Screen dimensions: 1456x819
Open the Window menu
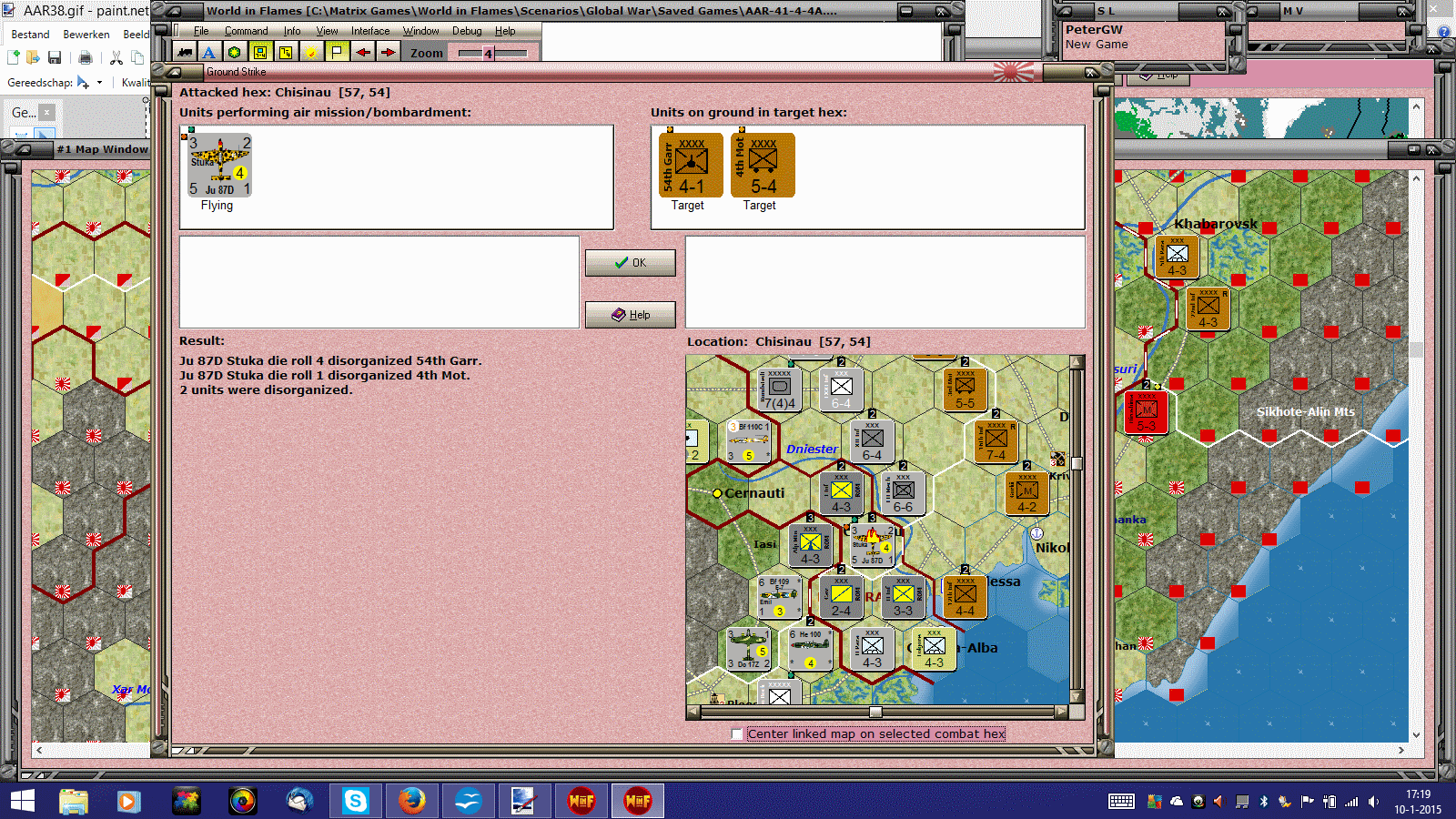tap(420, 31)
